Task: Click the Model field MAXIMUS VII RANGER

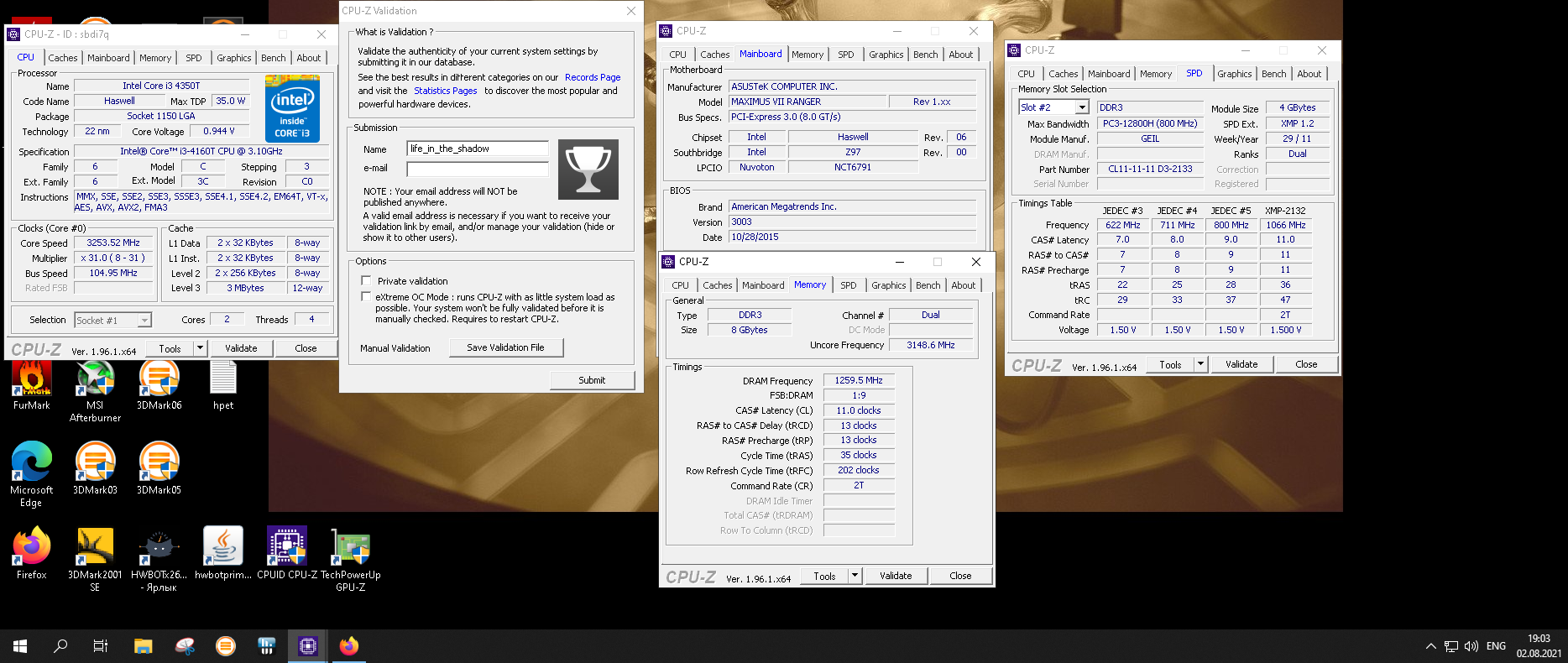Action: pos(808,102)
